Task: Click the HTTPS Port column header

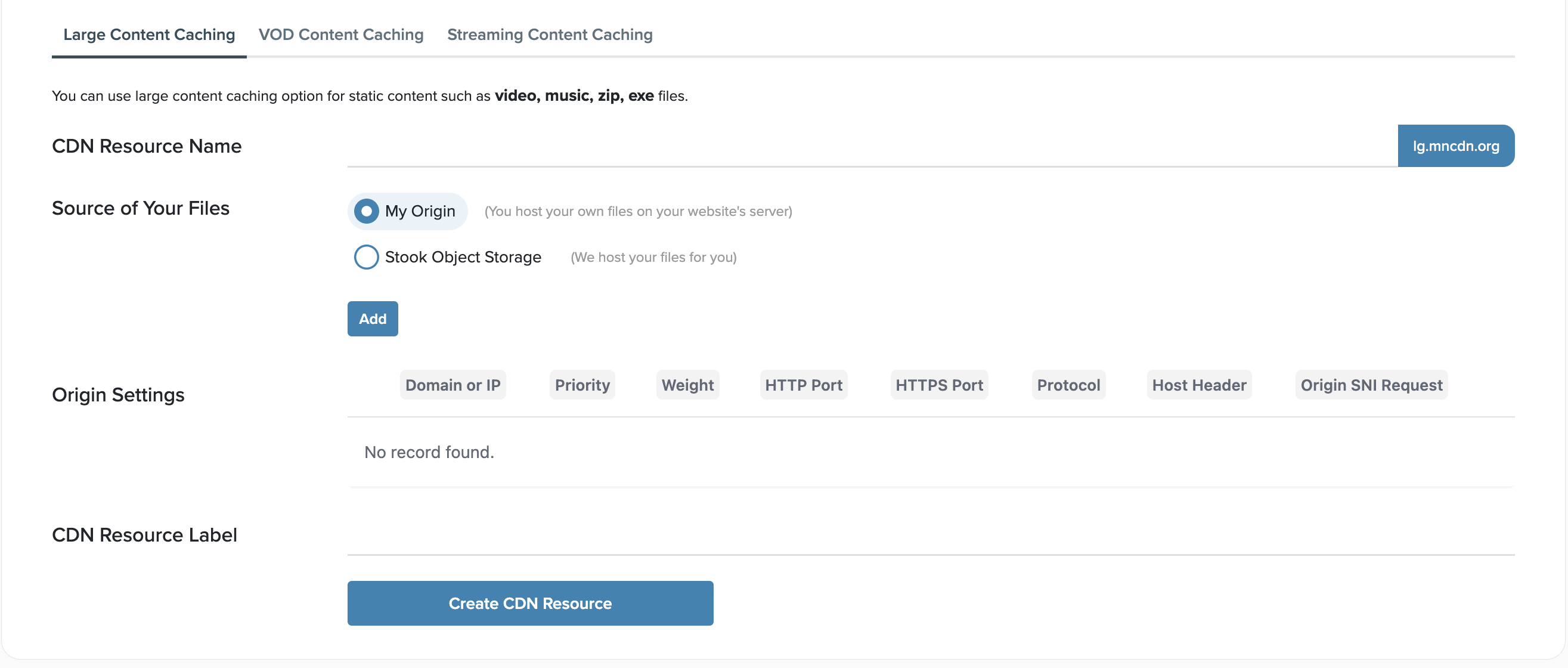Action: [938, 384]
